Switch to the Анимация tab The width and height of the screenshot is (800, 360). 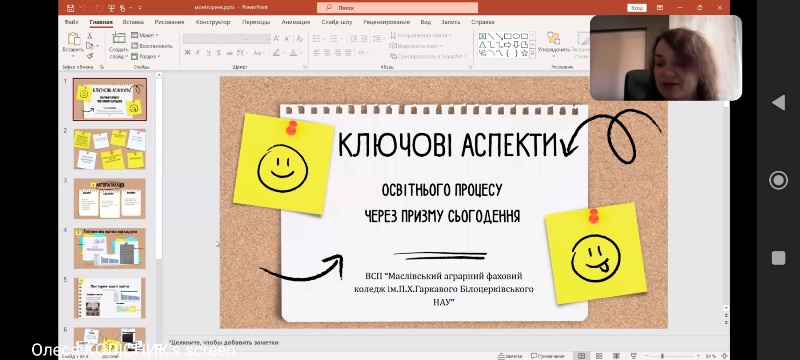coord(295,22)
